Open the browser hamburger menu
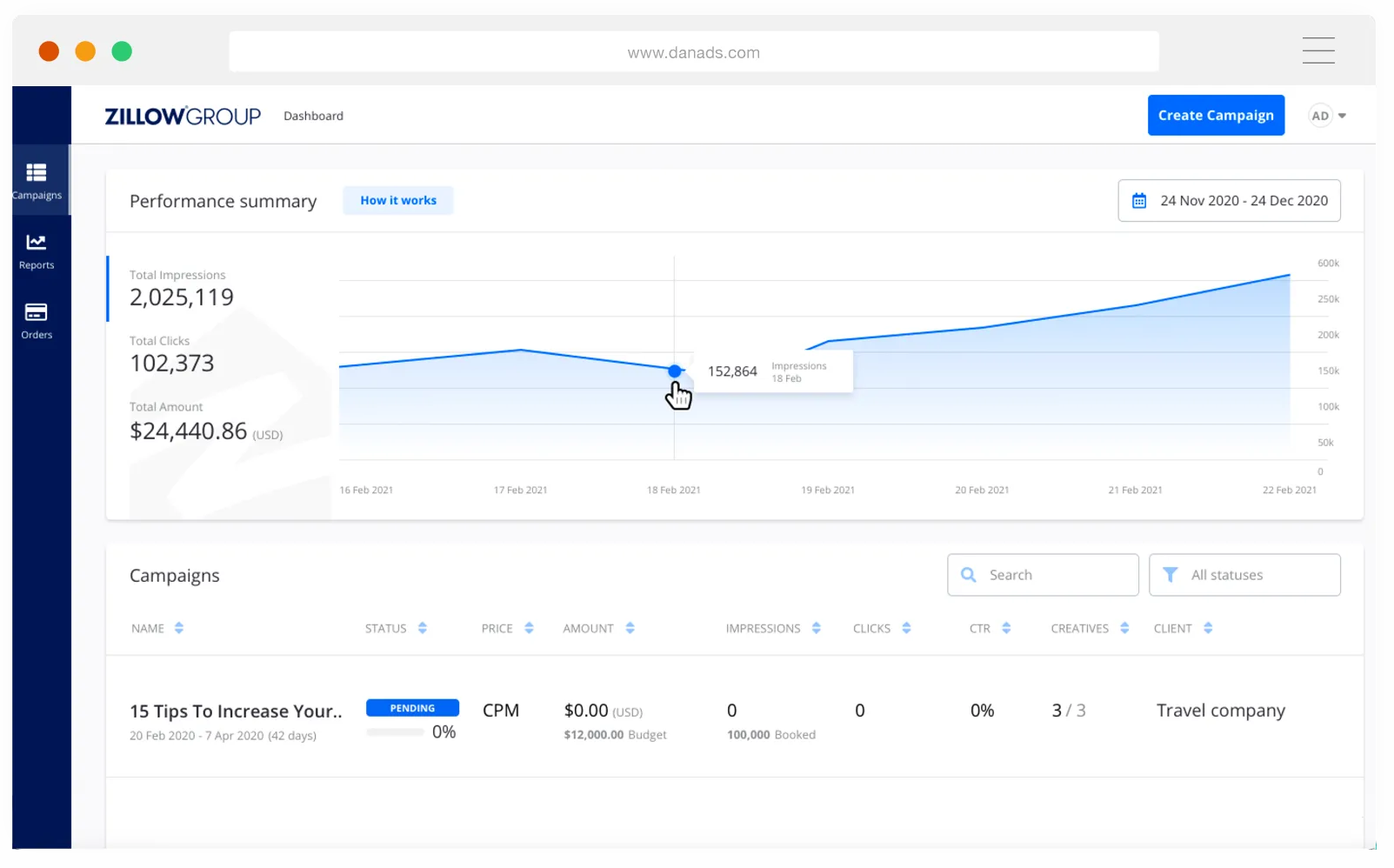The image size is (1394, 868). coord(1317,50)
